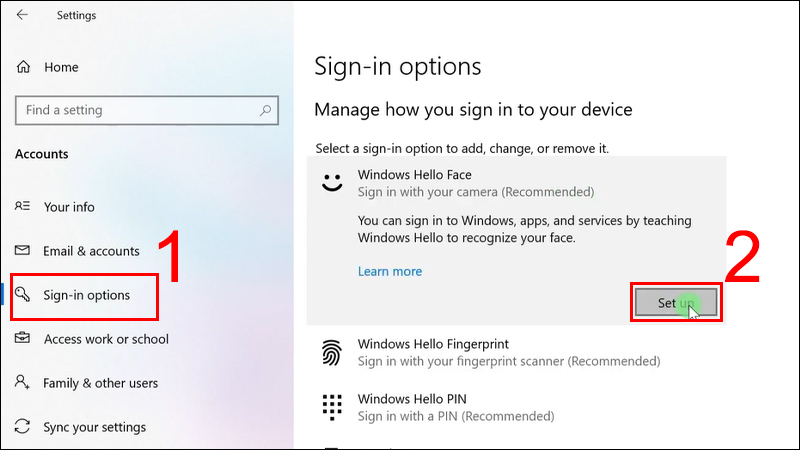Select Family & other users
This screenshot has width=800, height=450.
[x=101, y=383]
